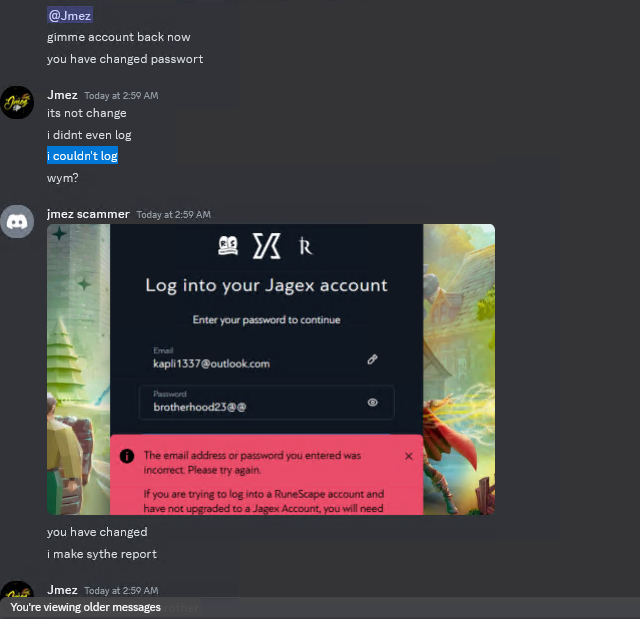This screenshot has height=619, width=640.
Task: Click 'Enter your password to continue' text
Action: [x=267, y=319]
